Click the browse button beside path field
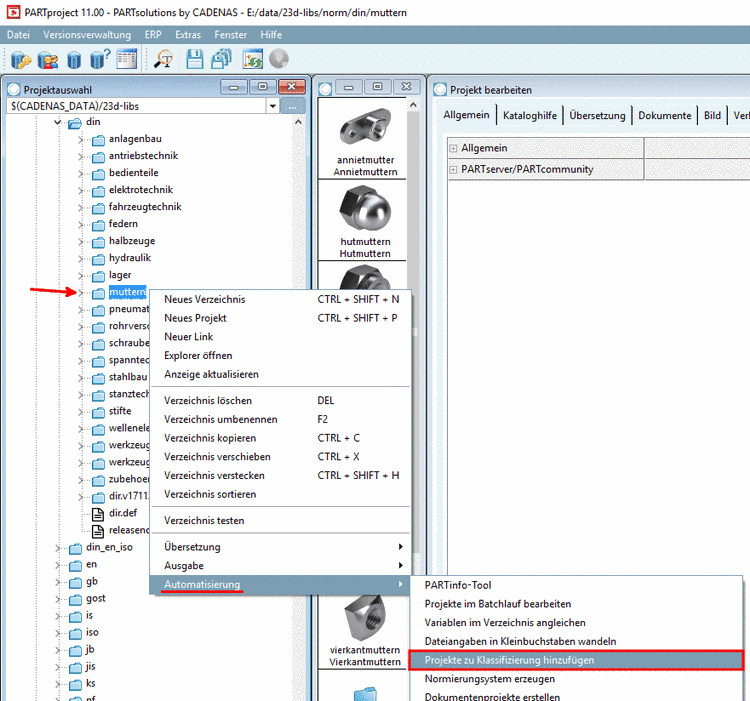 click(x=293, y=106)
